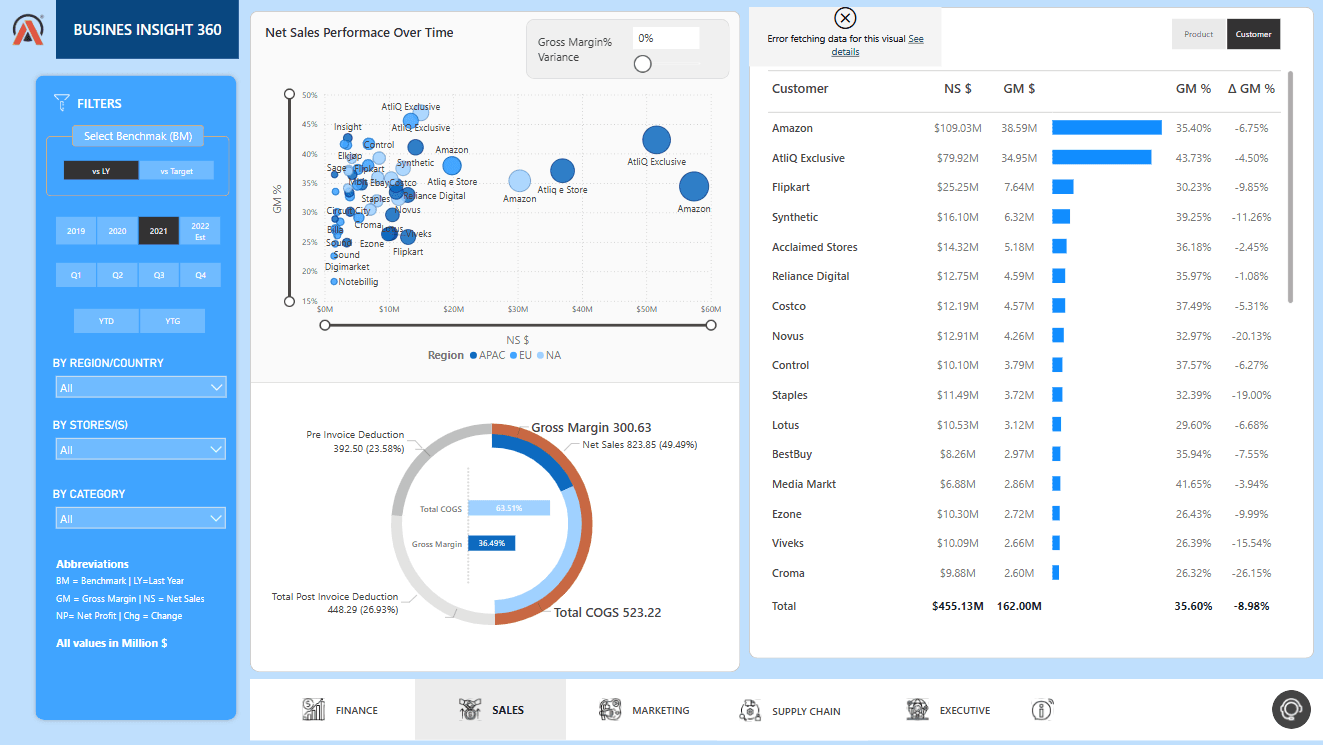The height and width of the screenshot is (745, 1323).
Task: Expand the By Category dropdown
Action: tap(141, 518)
